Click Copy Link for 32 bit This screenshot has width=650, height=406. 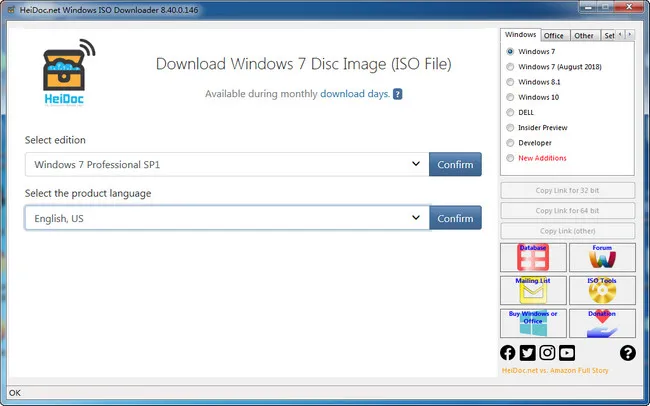click(x=568, y=190)
